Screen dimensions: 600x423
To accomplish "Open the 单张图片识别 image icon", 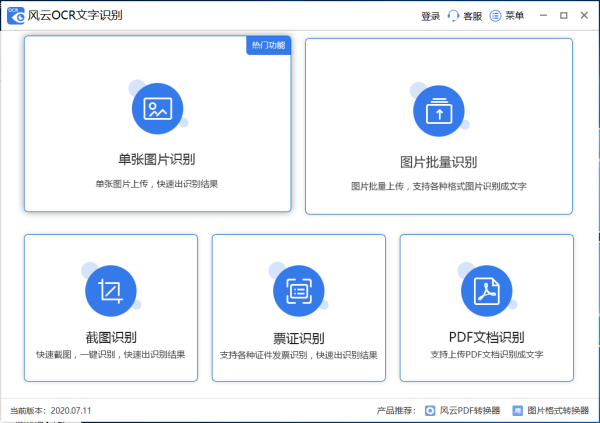I will (x=157, y=108).
